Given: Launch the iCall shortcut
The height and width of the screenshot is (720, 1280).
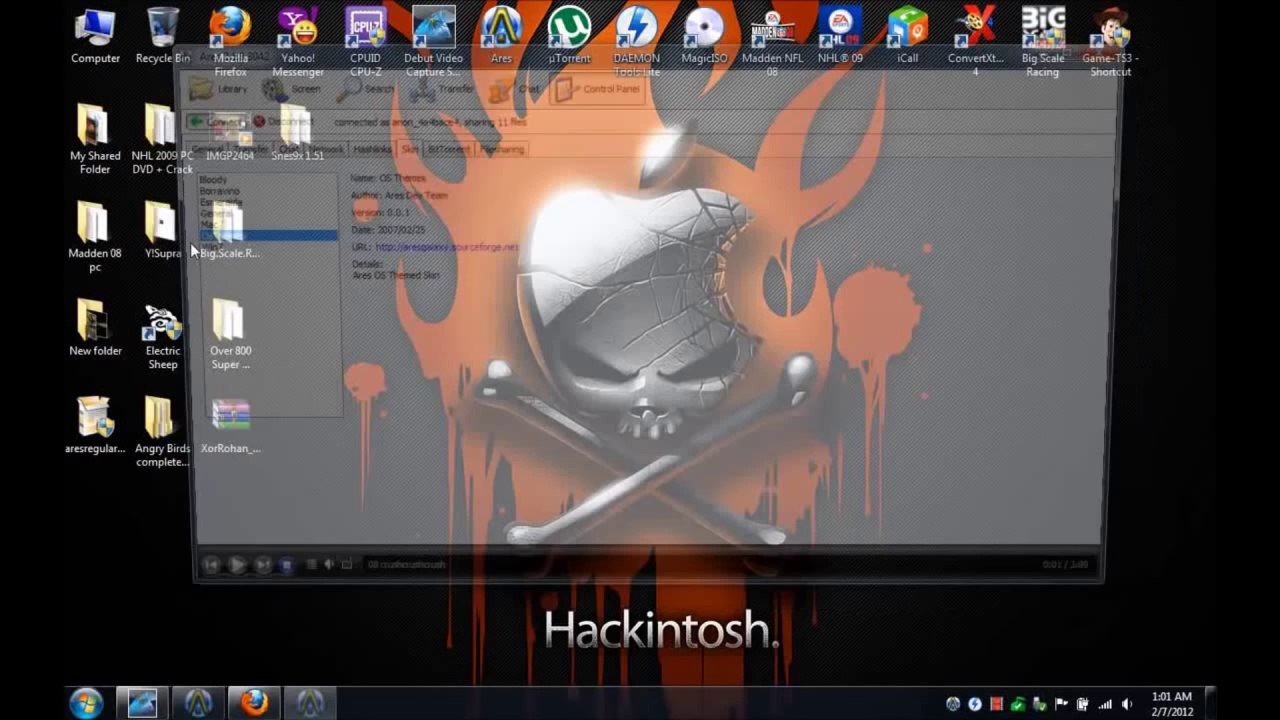Looking at the screenshot, I should click(907, 35).
